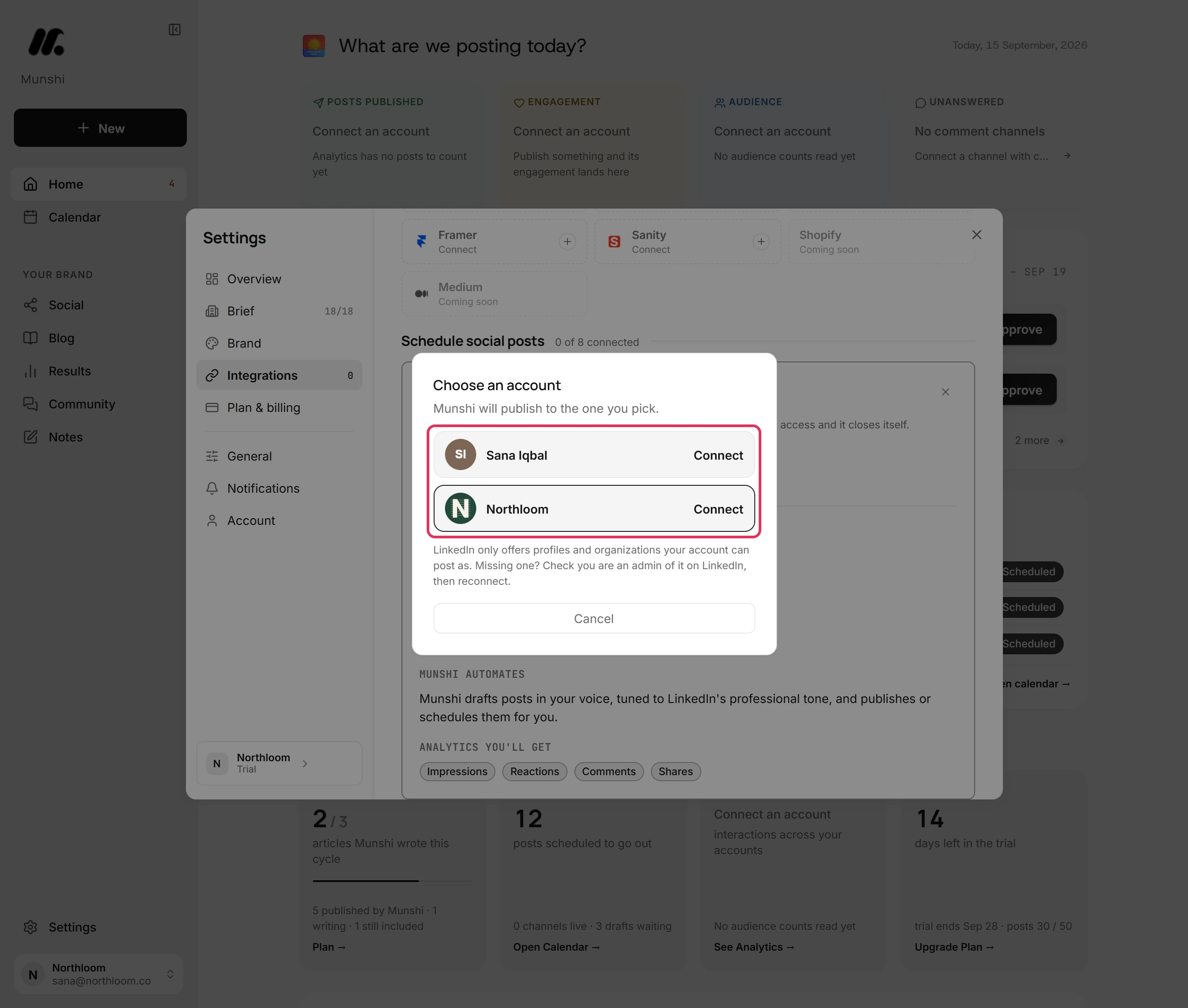
Task: Click the SI avatar for Sana Iqbal
Action: [461, 455]
